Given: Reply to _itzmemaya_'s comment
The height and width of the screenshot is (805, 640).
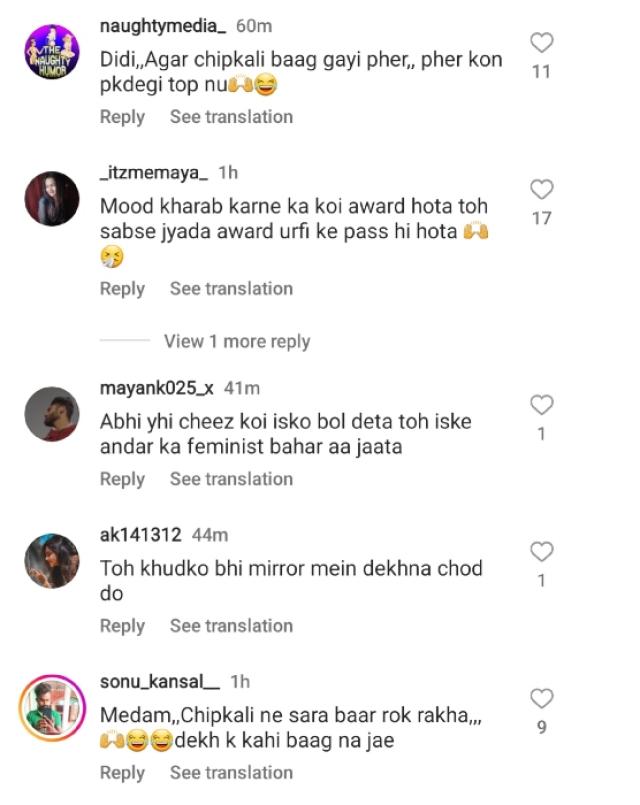Looking at the screenshot, I should (x=122, y=289).
